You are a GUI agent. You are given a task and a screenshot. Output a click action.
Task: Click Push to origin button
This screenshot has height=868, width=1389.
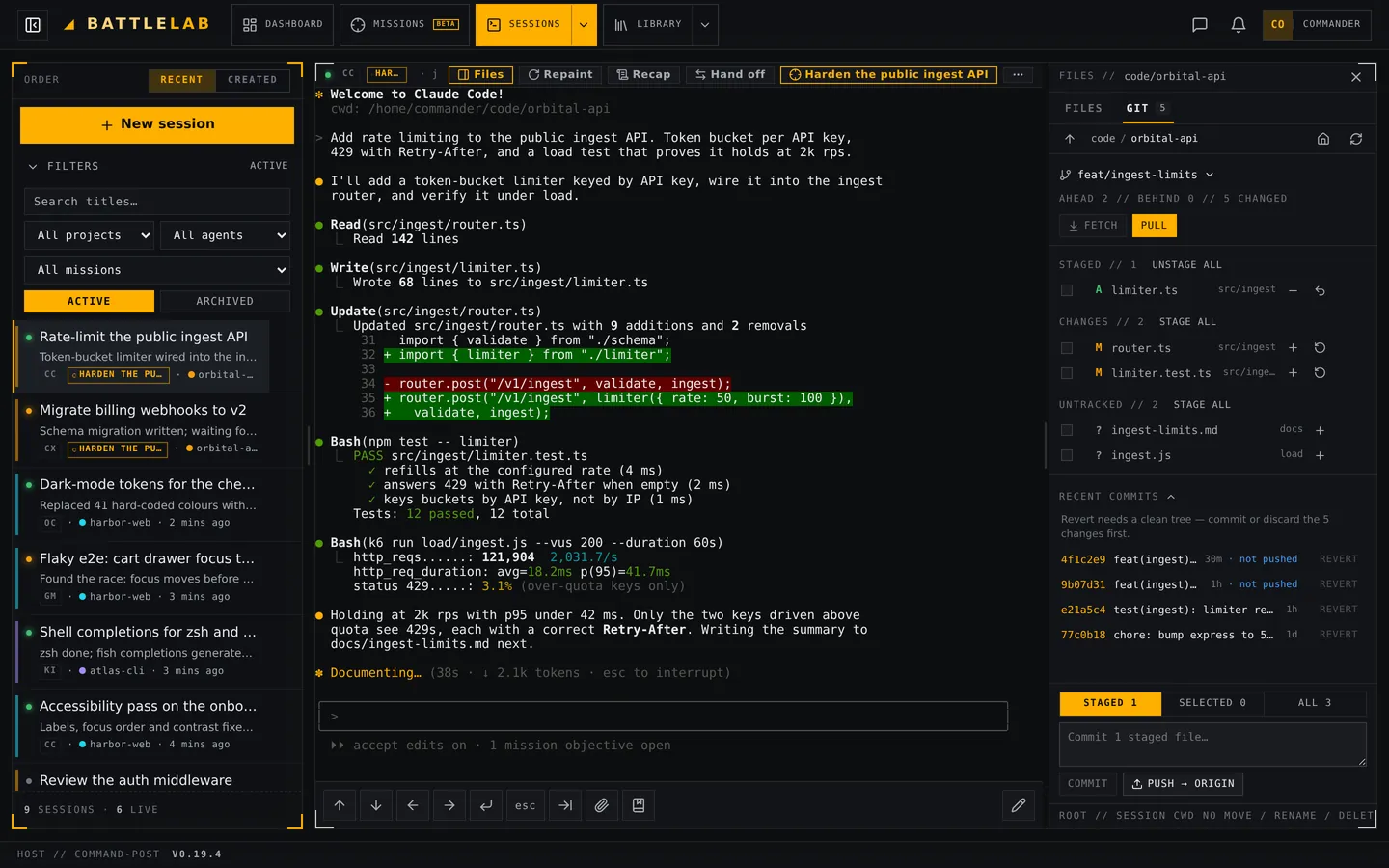(1184, 784)
